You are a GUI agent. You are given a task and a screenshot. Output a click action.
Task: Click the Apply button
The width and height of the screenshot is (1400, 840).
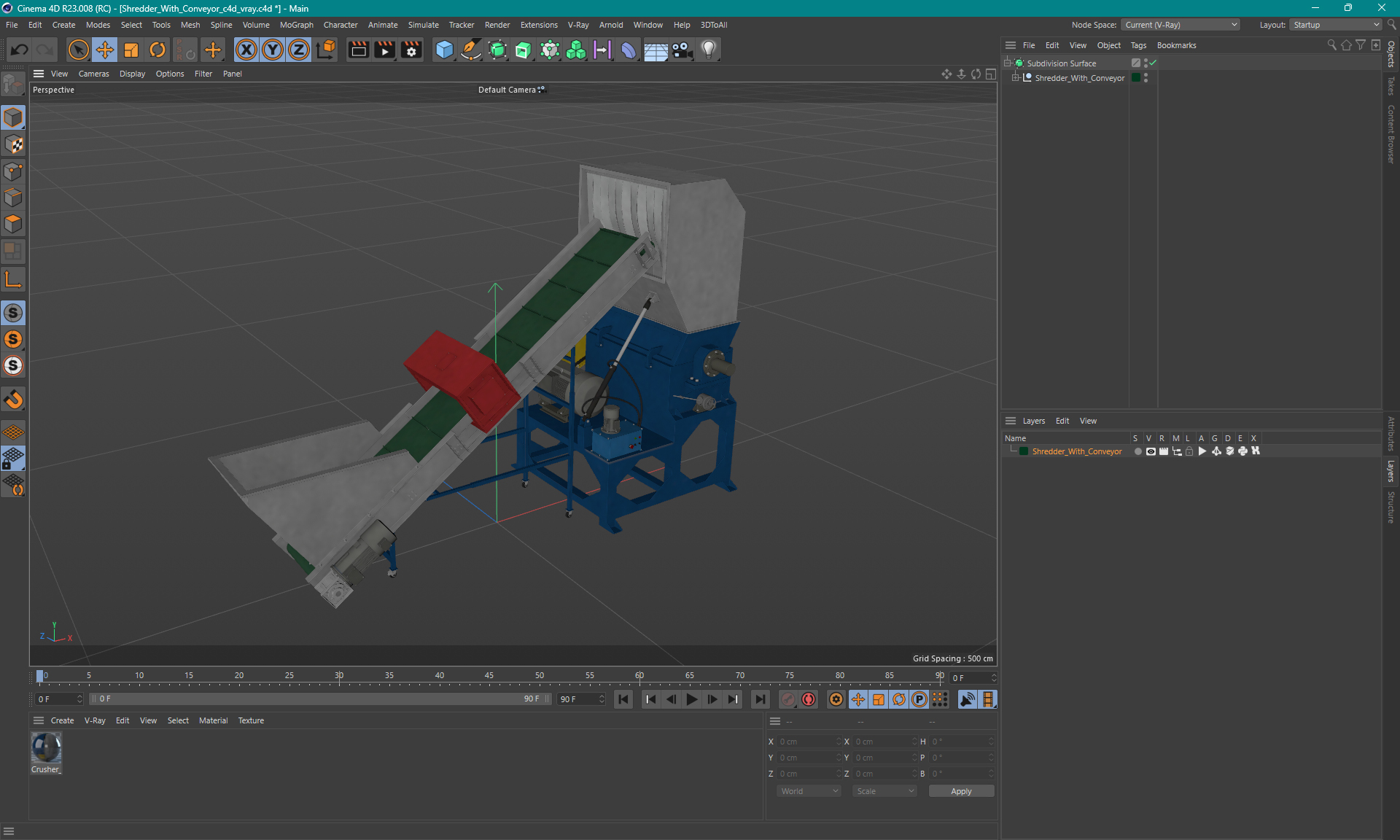click(x=960, y=791)
